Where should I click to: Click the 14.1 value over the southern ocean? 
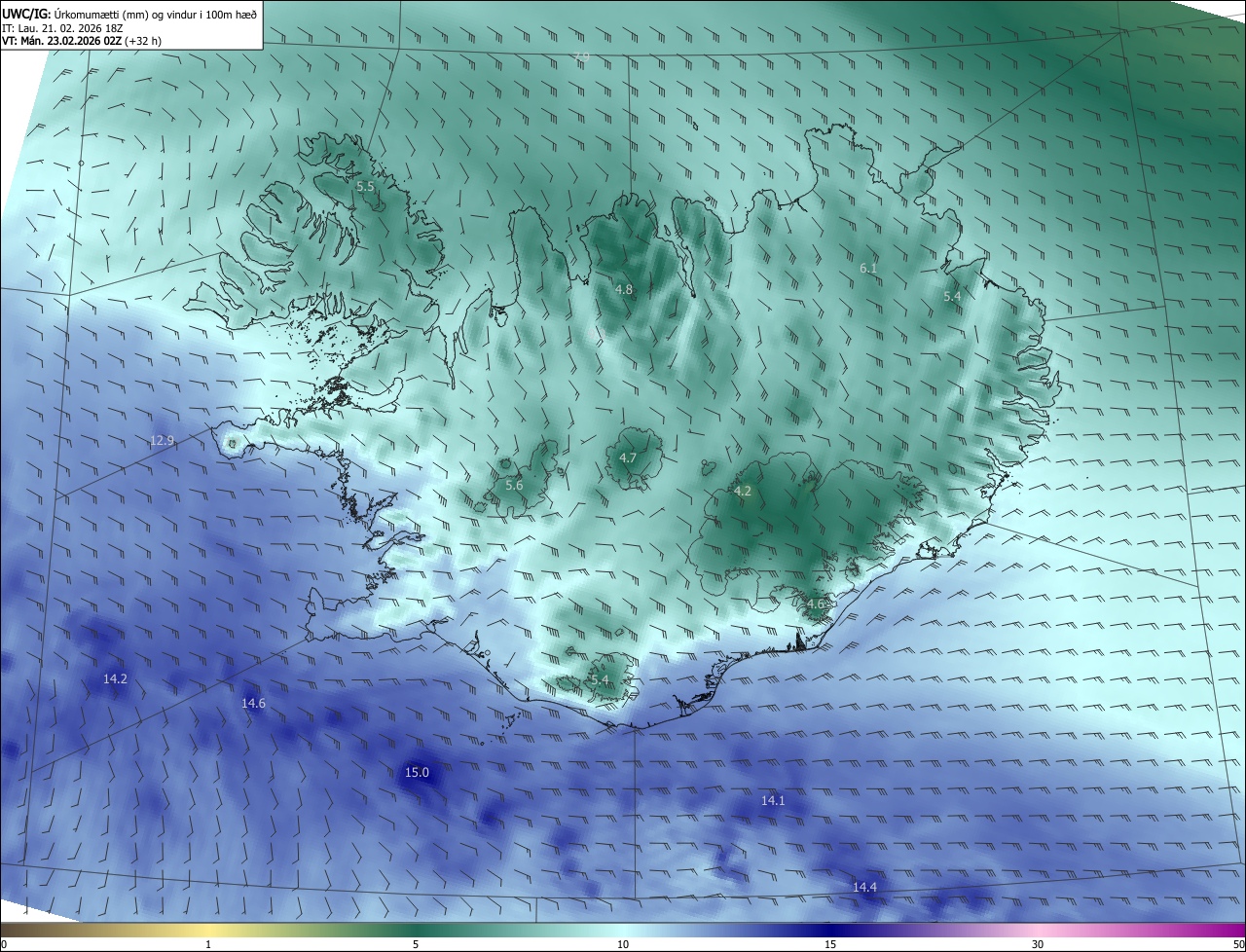click(773, 800)
